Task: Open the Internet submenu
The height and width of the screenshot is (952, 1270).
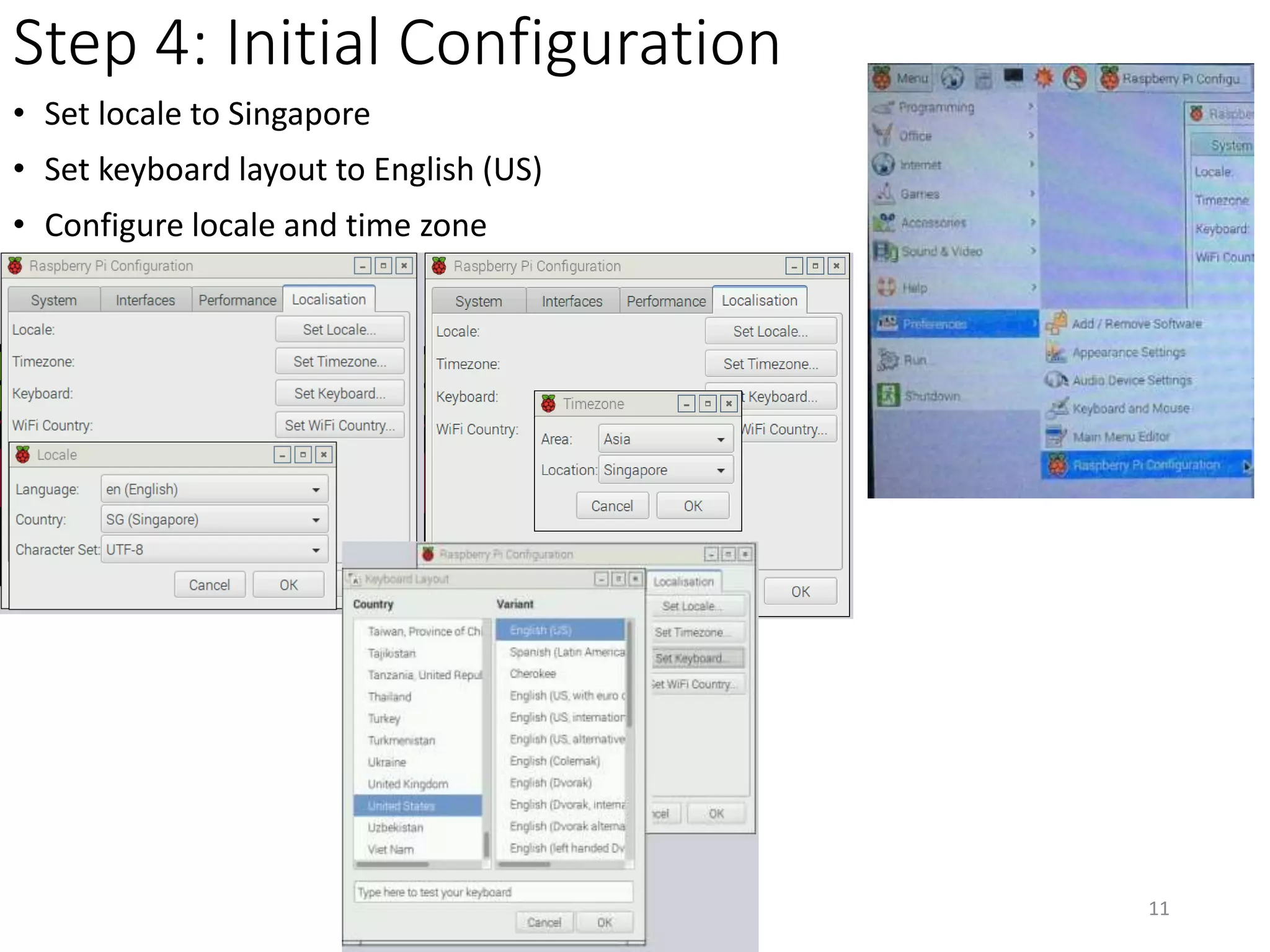Action: point(953,165)
